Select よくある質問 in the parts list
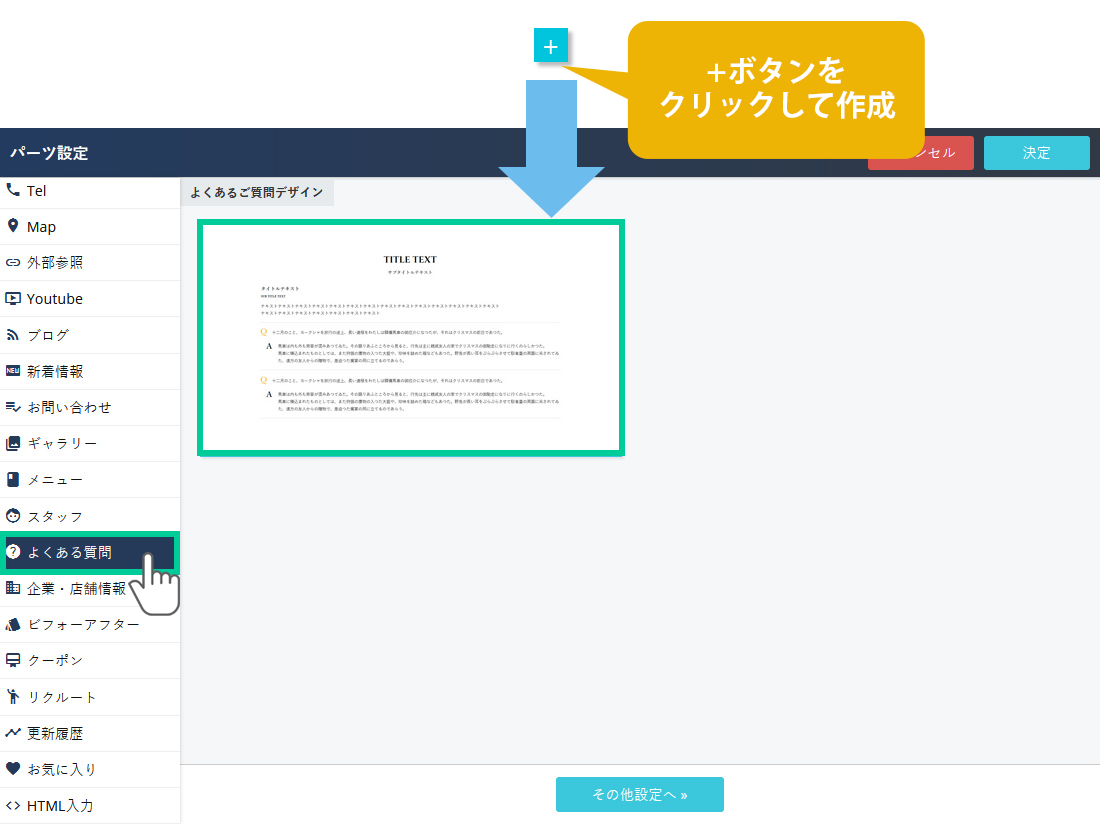This screenshot has width=1100, height=824. tap(69, 552)
